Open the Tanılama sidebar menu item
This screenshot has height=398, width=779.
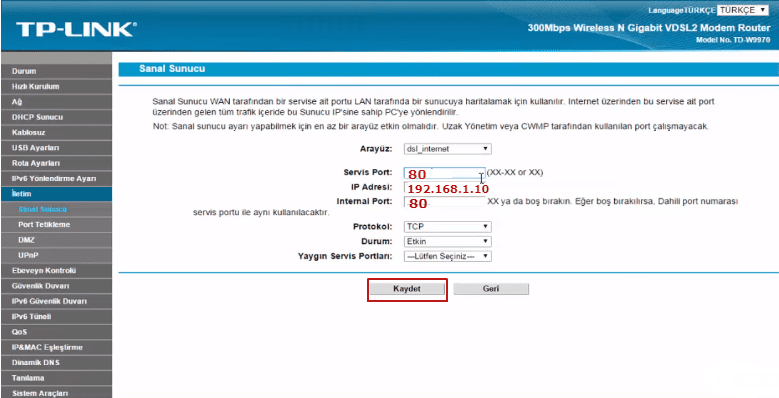(56, 378)
